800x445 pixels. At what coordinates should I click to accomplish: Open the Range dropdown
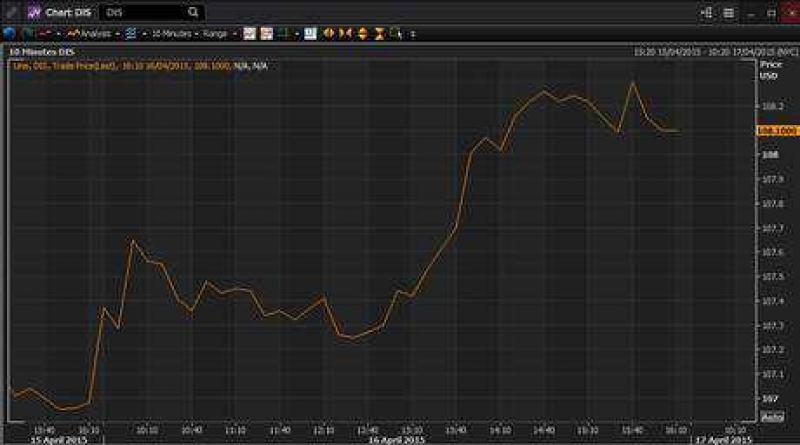(217, 33)
